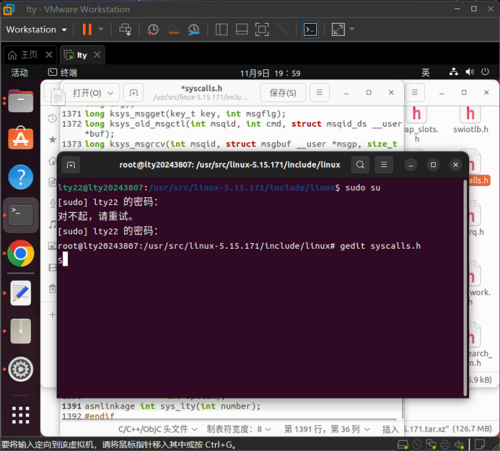Open the snapshot manager
This screenshot has height=451, width=500.
pos(194,29)
